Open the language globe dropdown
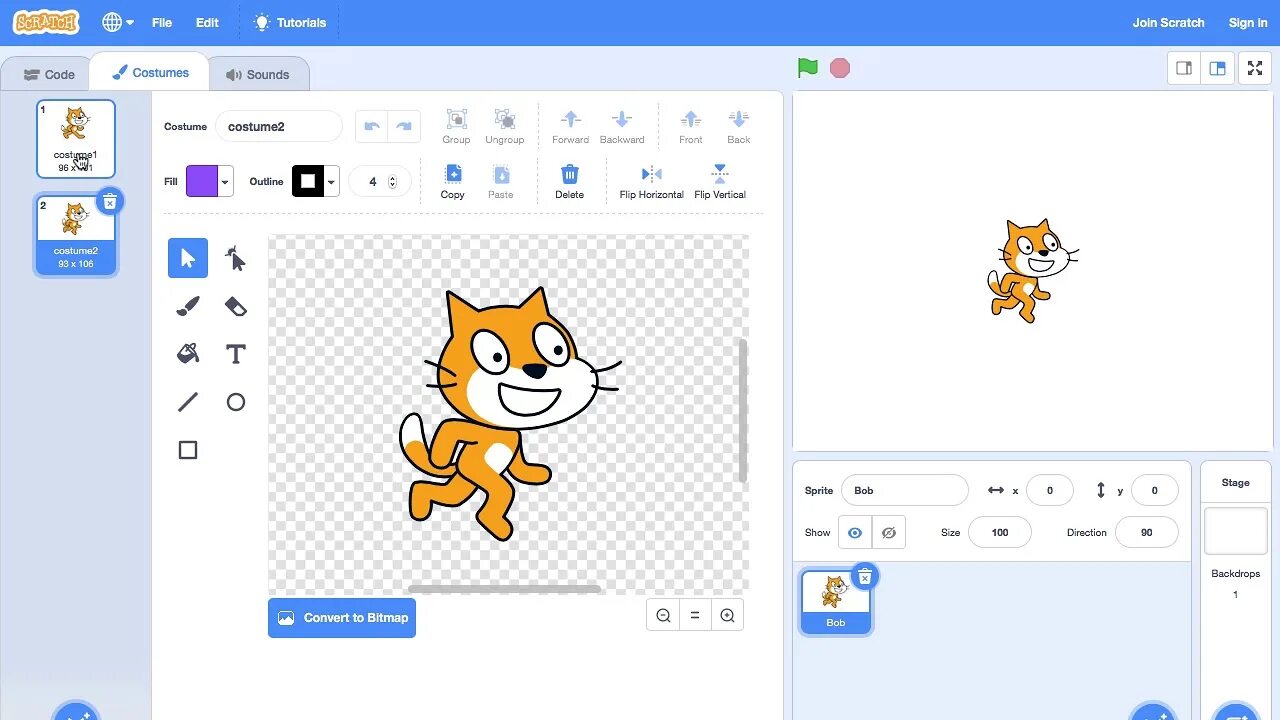This screenshot has height=720, width=1280. click(x=118, y=22)
